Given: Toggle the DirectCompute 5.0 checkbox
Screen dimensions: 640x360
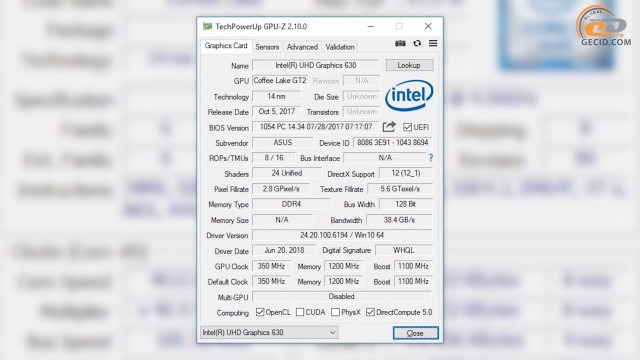Looking at the screenshot, I should [x=370, y=312].
